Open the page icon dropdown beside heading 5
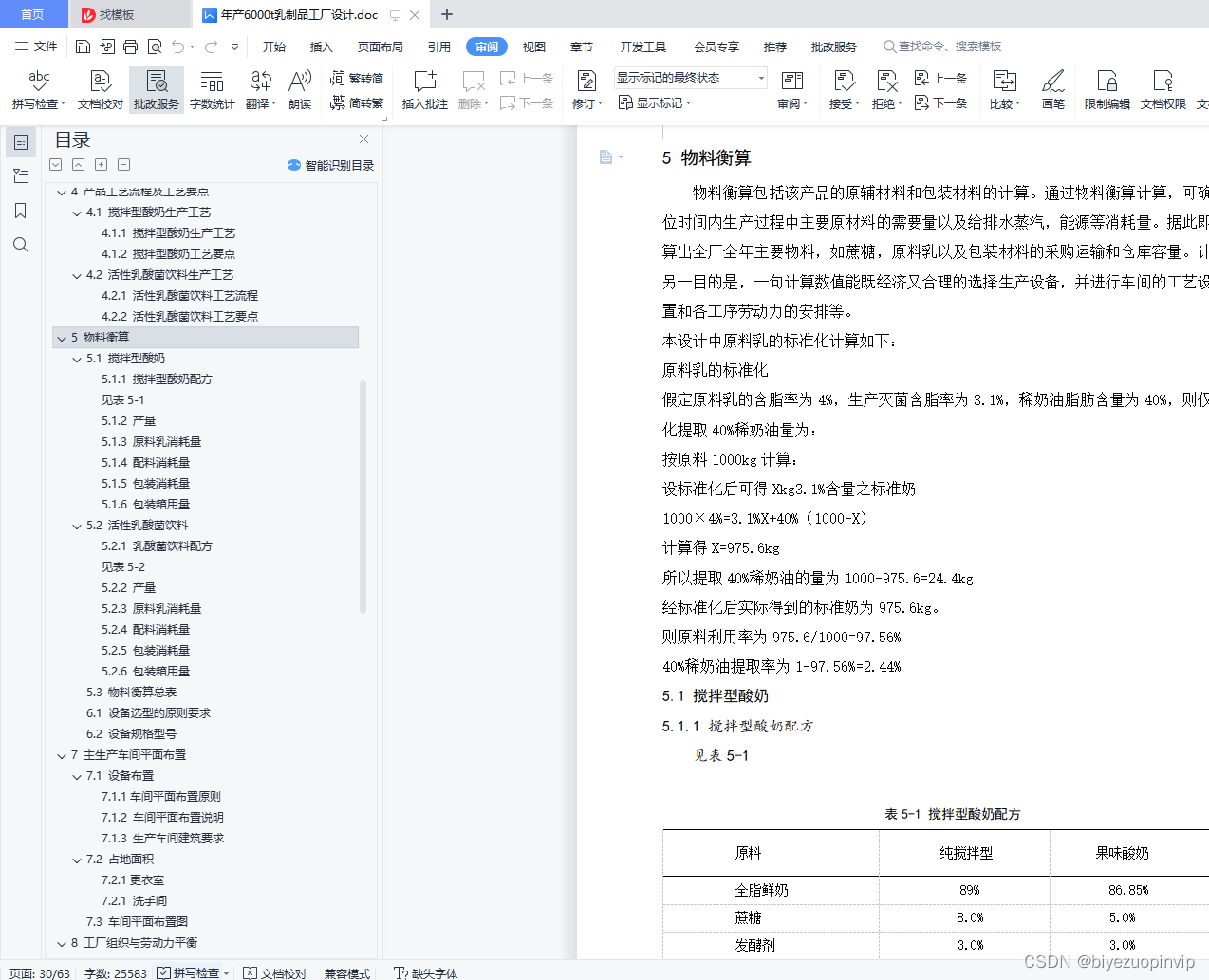The height and width of the screenshot is (980, 1209). pyautogui.click(x=611, y=157)
